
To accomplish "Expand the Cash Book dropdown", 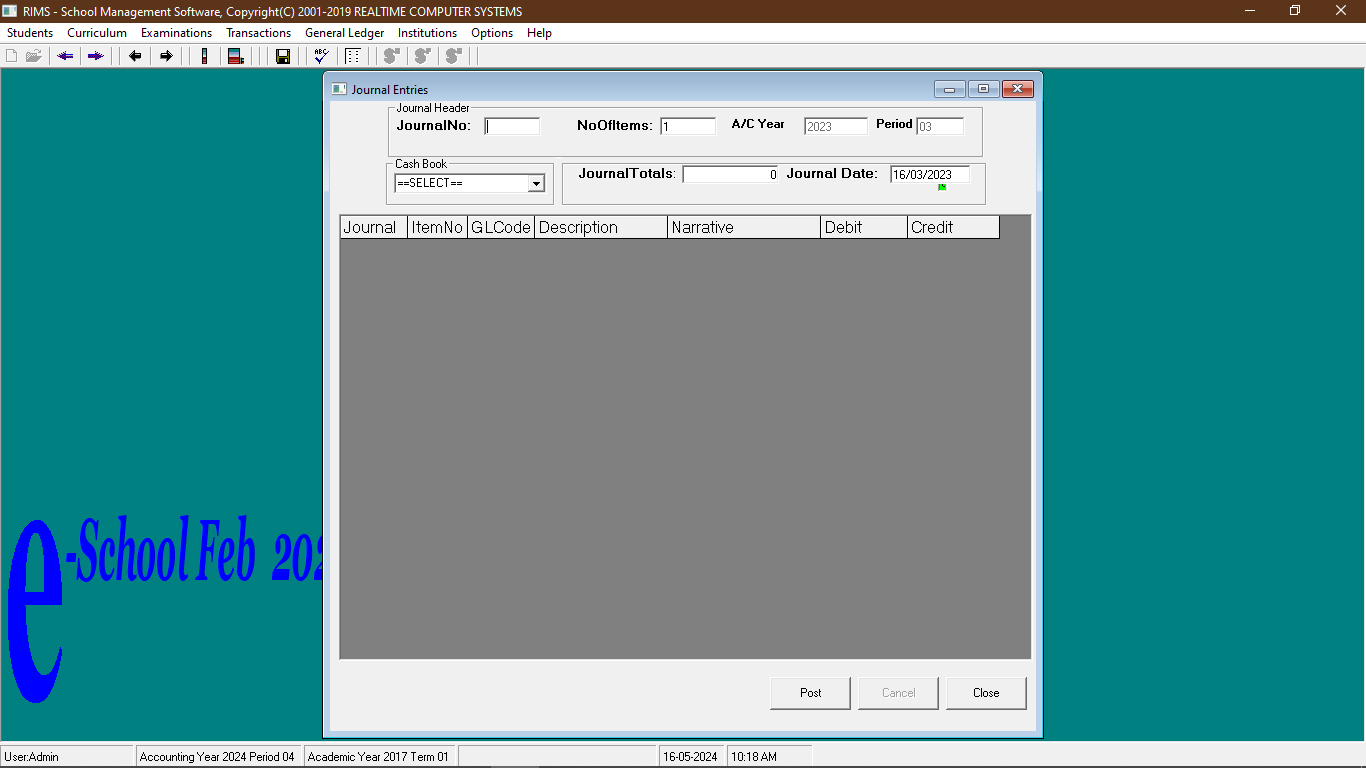I will point(536,184).
